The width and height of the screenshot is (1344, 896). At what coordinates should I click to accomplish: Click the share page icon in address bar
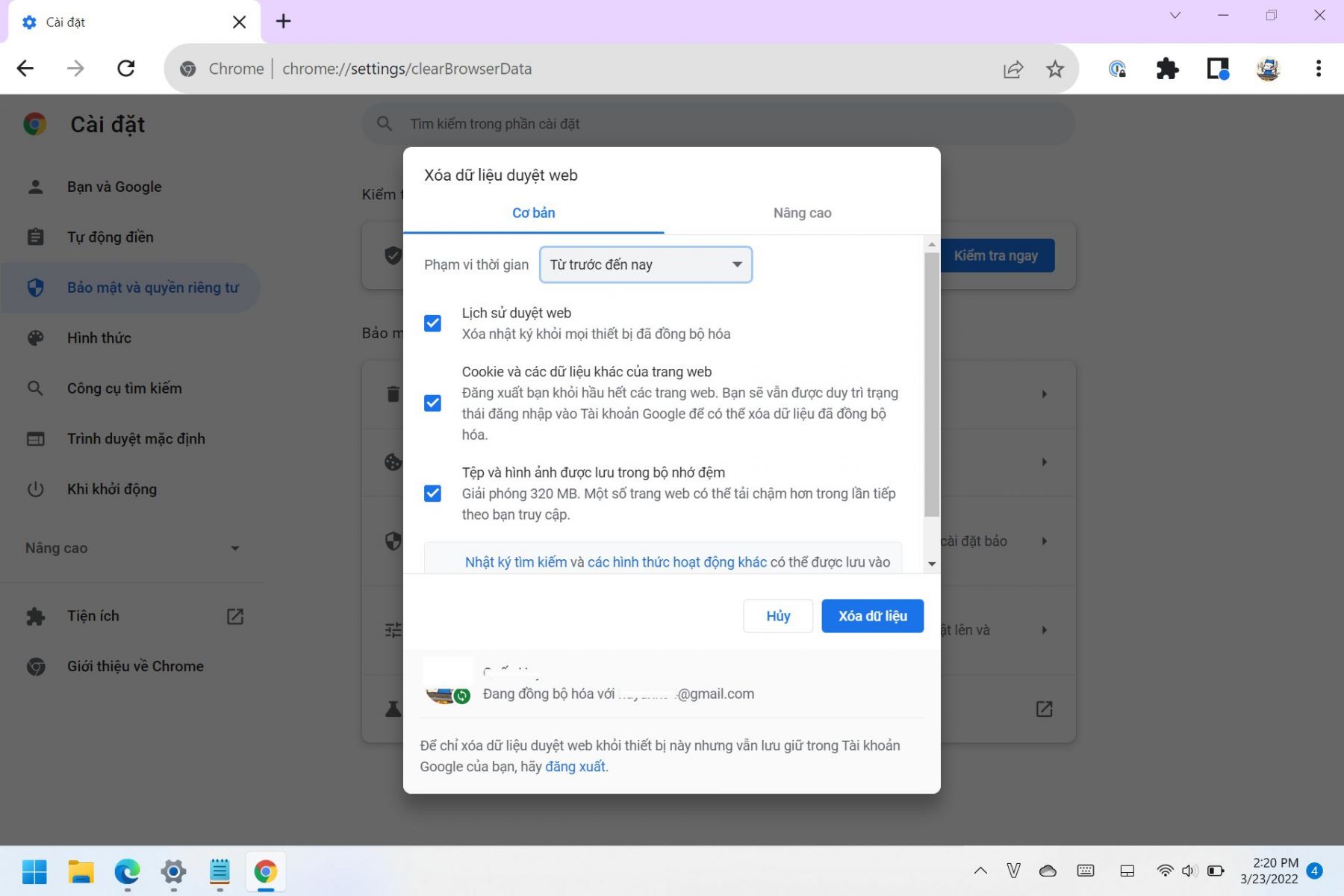point(1013,69)
